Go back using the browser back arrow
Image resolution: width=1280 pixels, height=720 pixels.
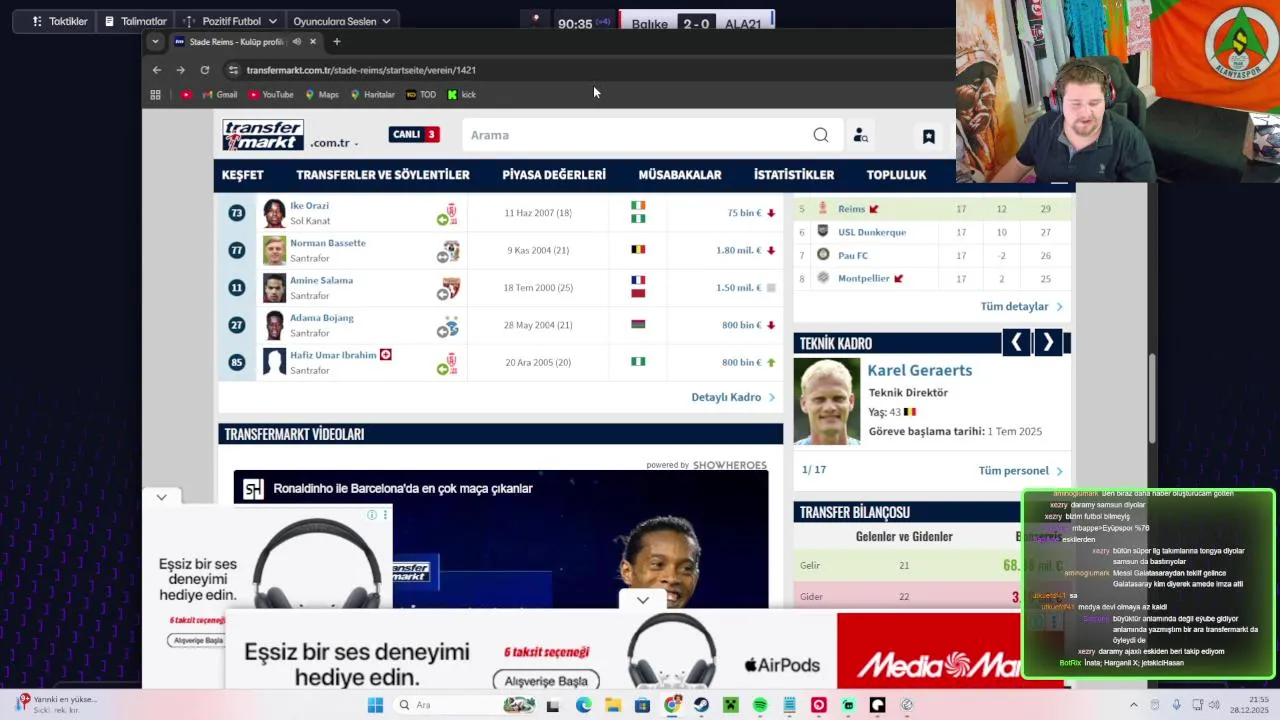(157, 70)
